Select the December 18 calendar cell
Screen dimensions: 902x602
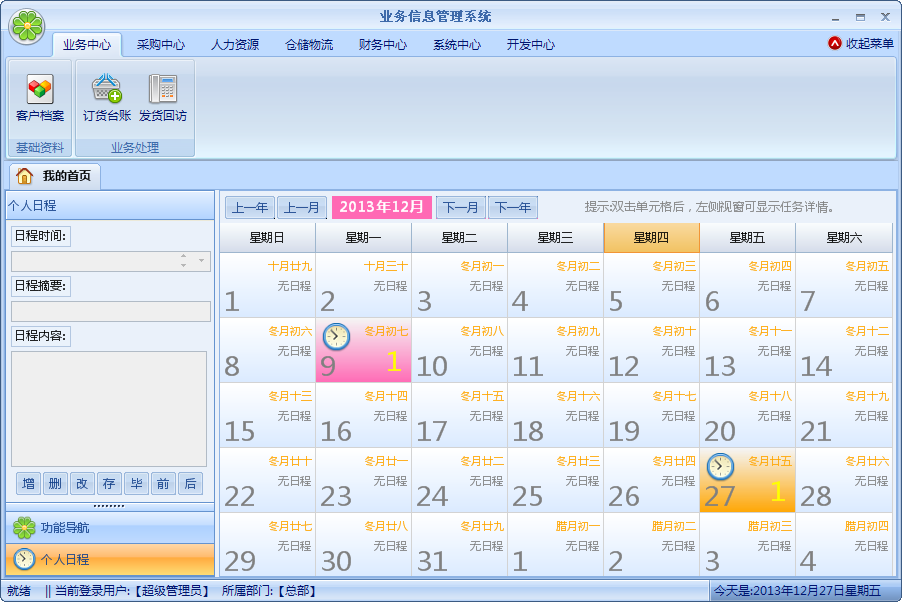555,415
